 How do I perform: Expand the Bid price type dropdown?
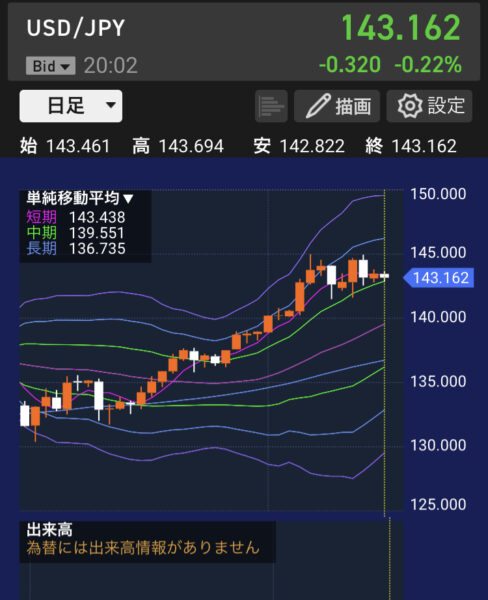[51, 66]
